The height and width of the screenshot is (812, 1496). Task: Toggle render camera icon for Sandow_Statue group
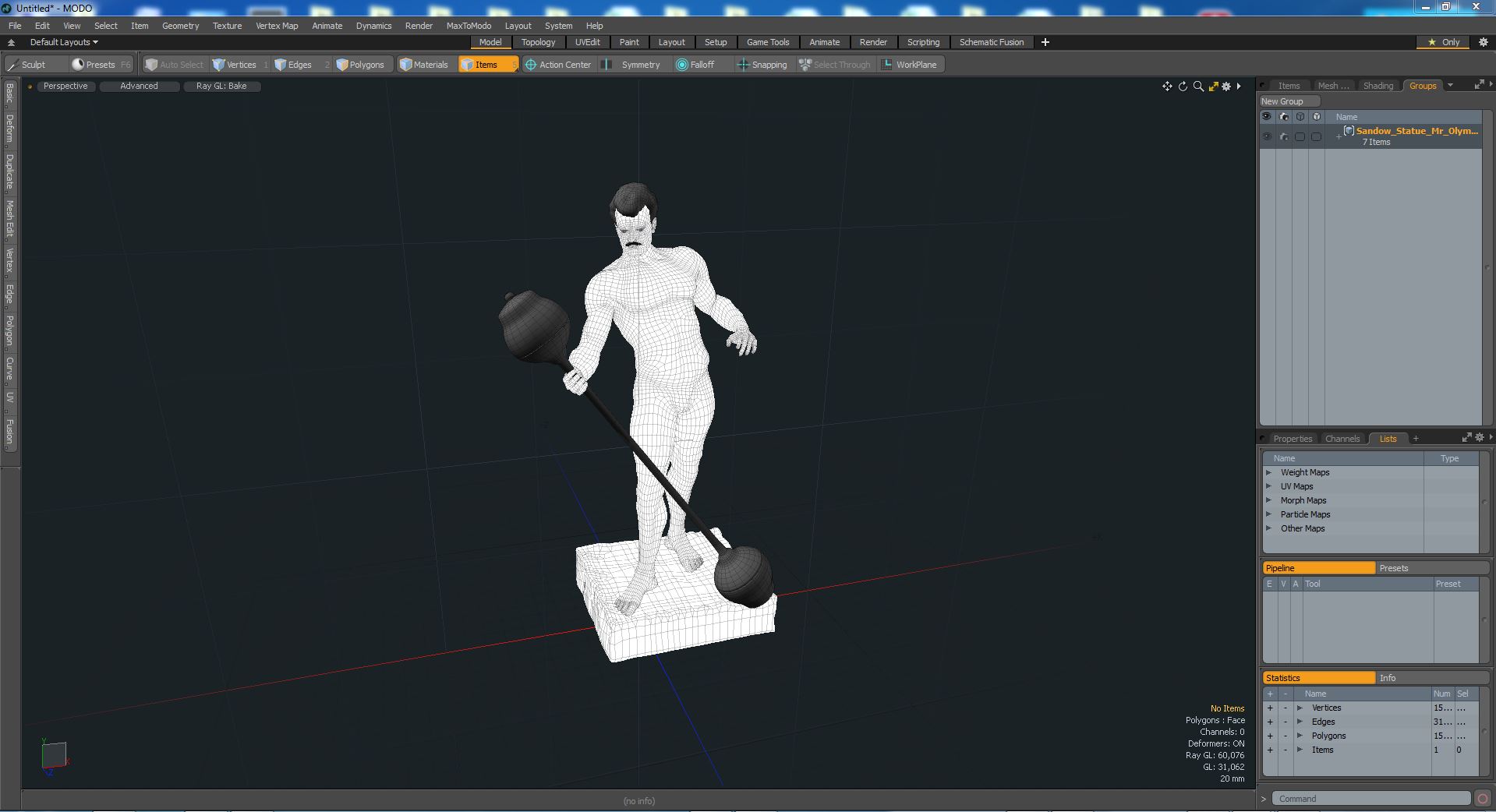pyautogui.click(x=1284, y=136)
